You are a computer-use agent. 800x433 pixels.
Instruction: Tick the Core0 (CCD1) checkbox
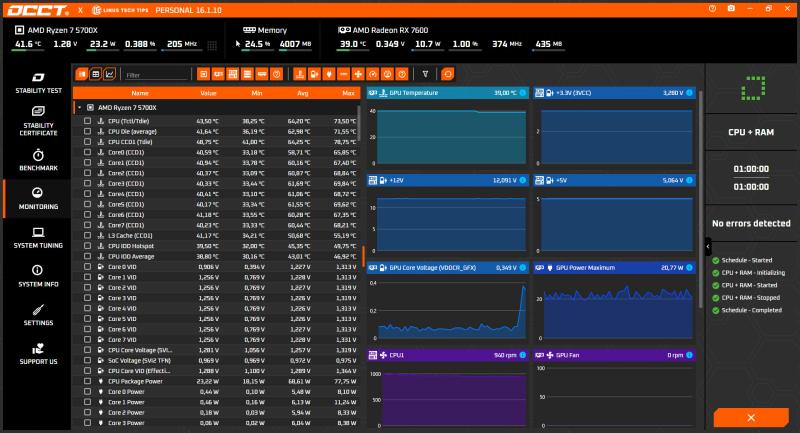pyautogui.click(x=88, y=152)
